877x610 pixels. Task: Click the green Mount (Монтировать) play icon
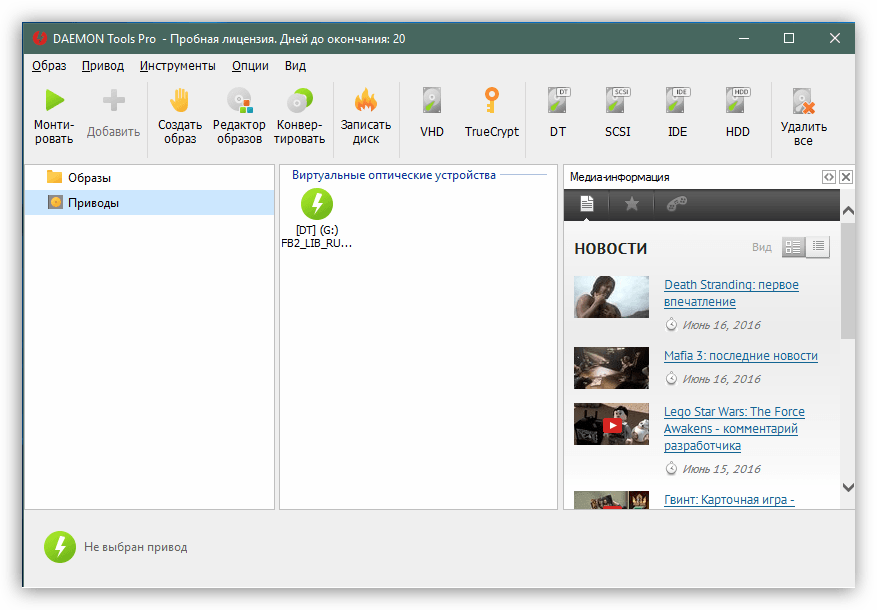54,101
